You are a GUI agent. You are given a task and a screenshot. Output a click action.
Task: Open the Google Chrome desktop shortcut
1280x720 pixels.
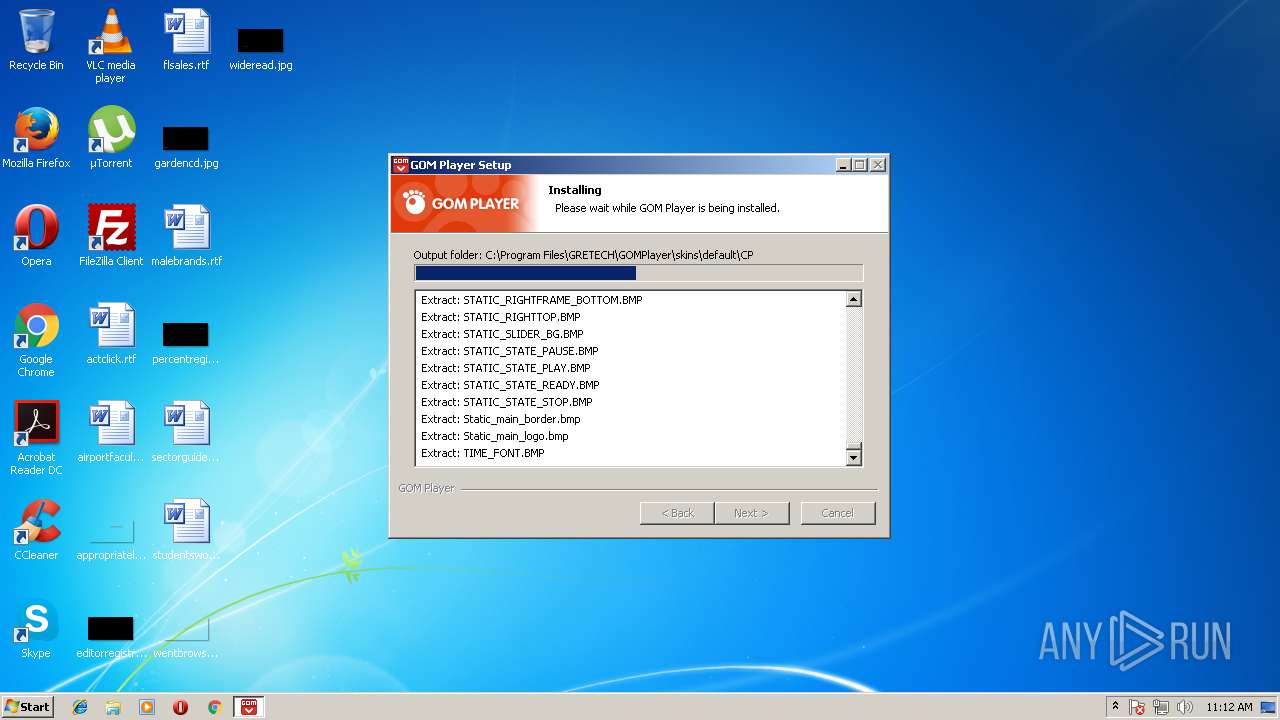(36, 341)
